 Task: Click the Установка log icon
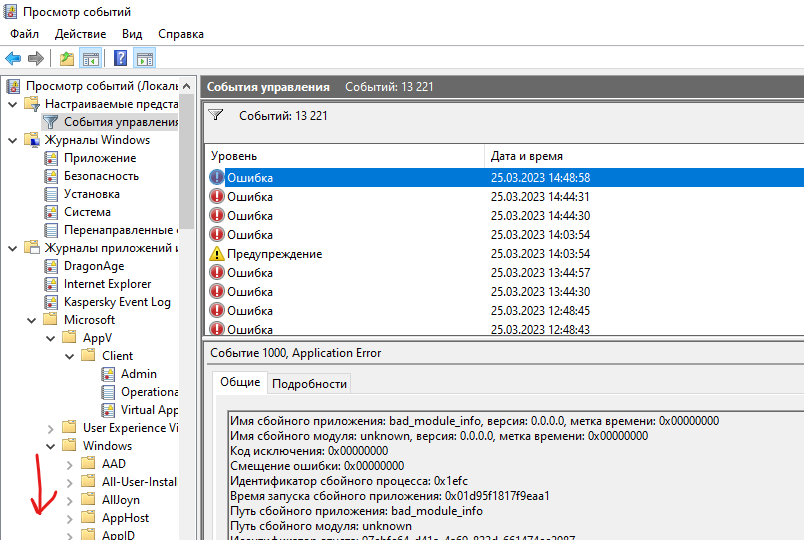[x=51, y=194]
